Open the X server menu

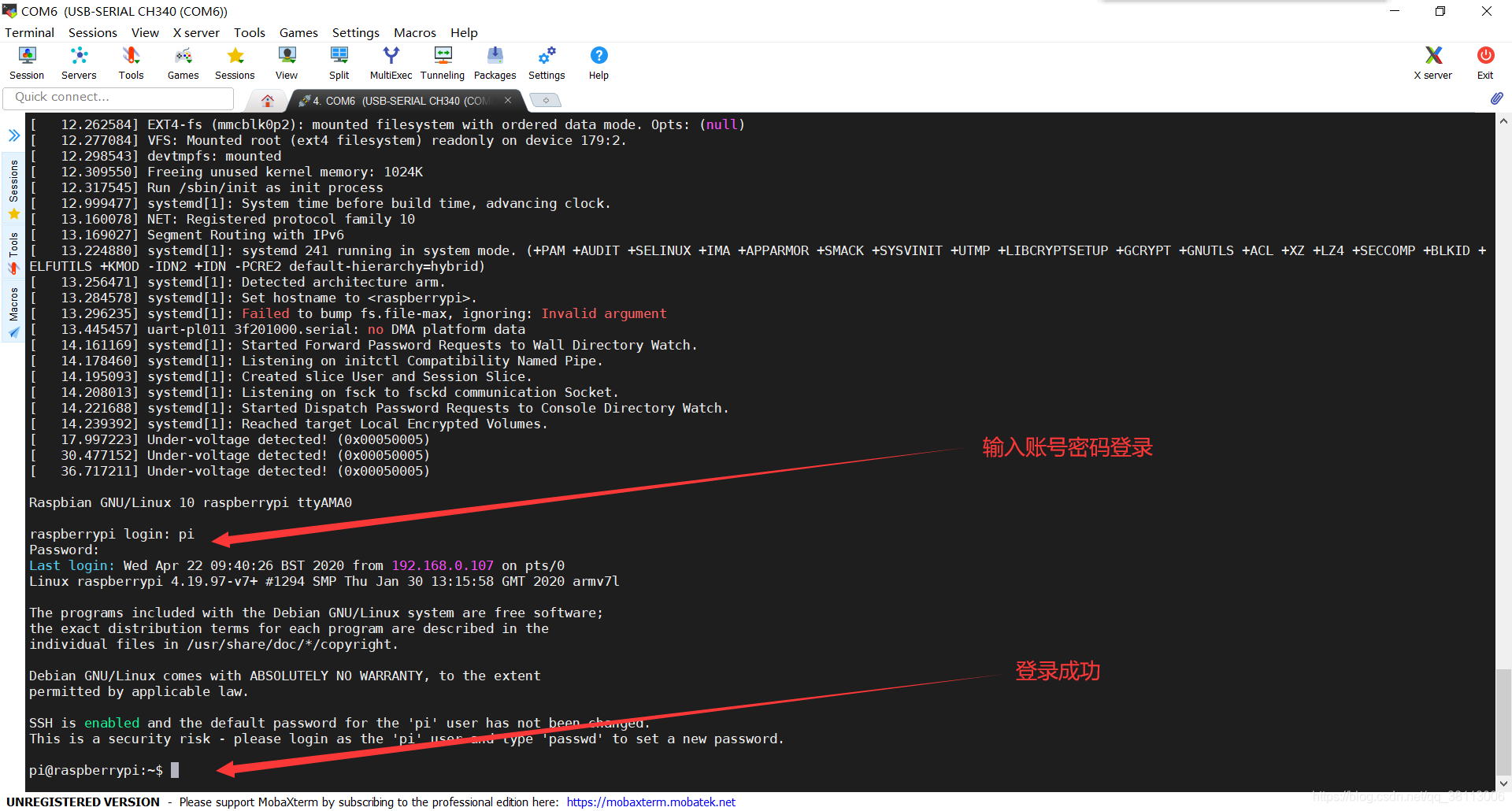point(196,32)
